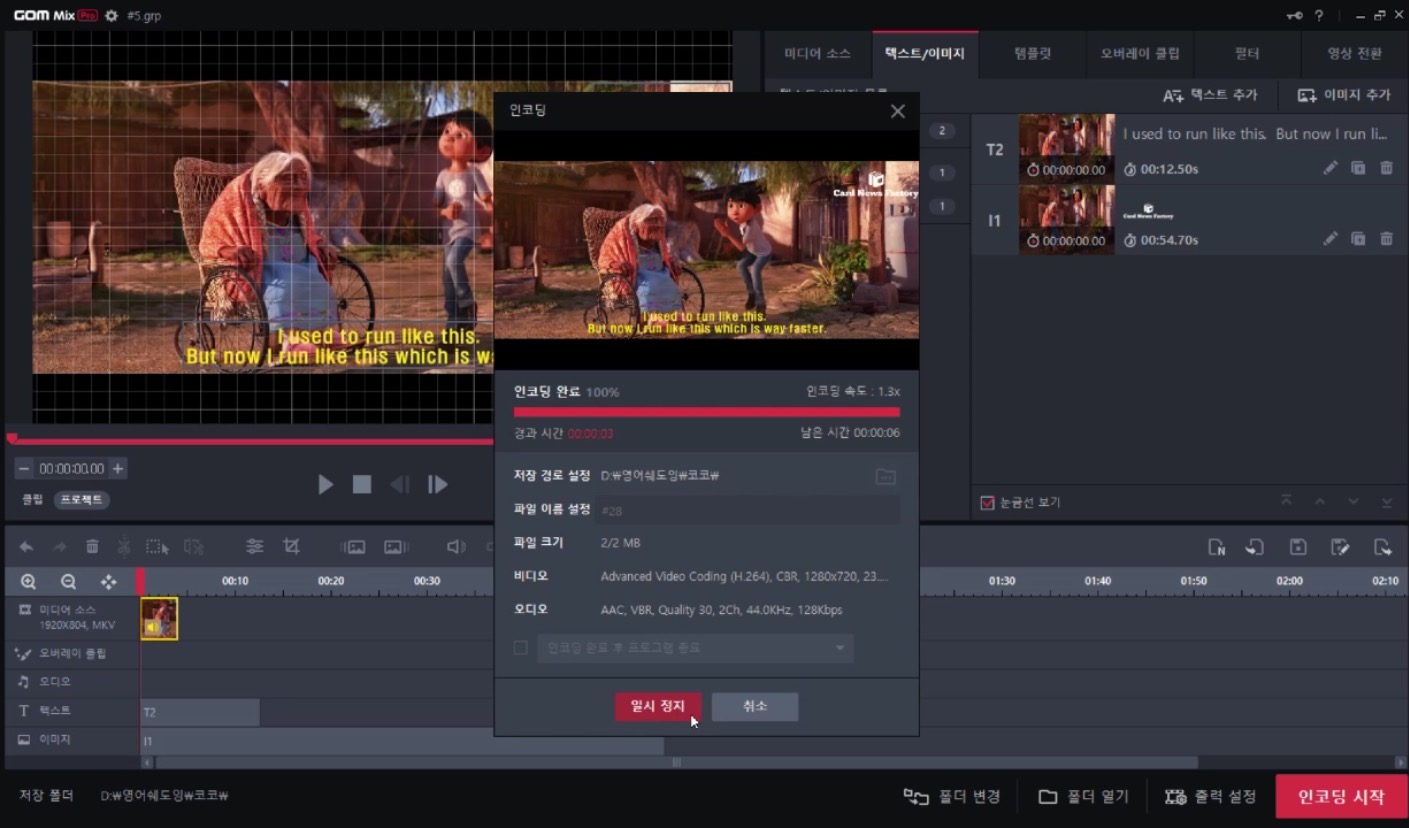The height and width of the screenshot is (828, 1409).
Task: Tick the shutdown-after-encoding checkbox
Action: pos(520,648)
